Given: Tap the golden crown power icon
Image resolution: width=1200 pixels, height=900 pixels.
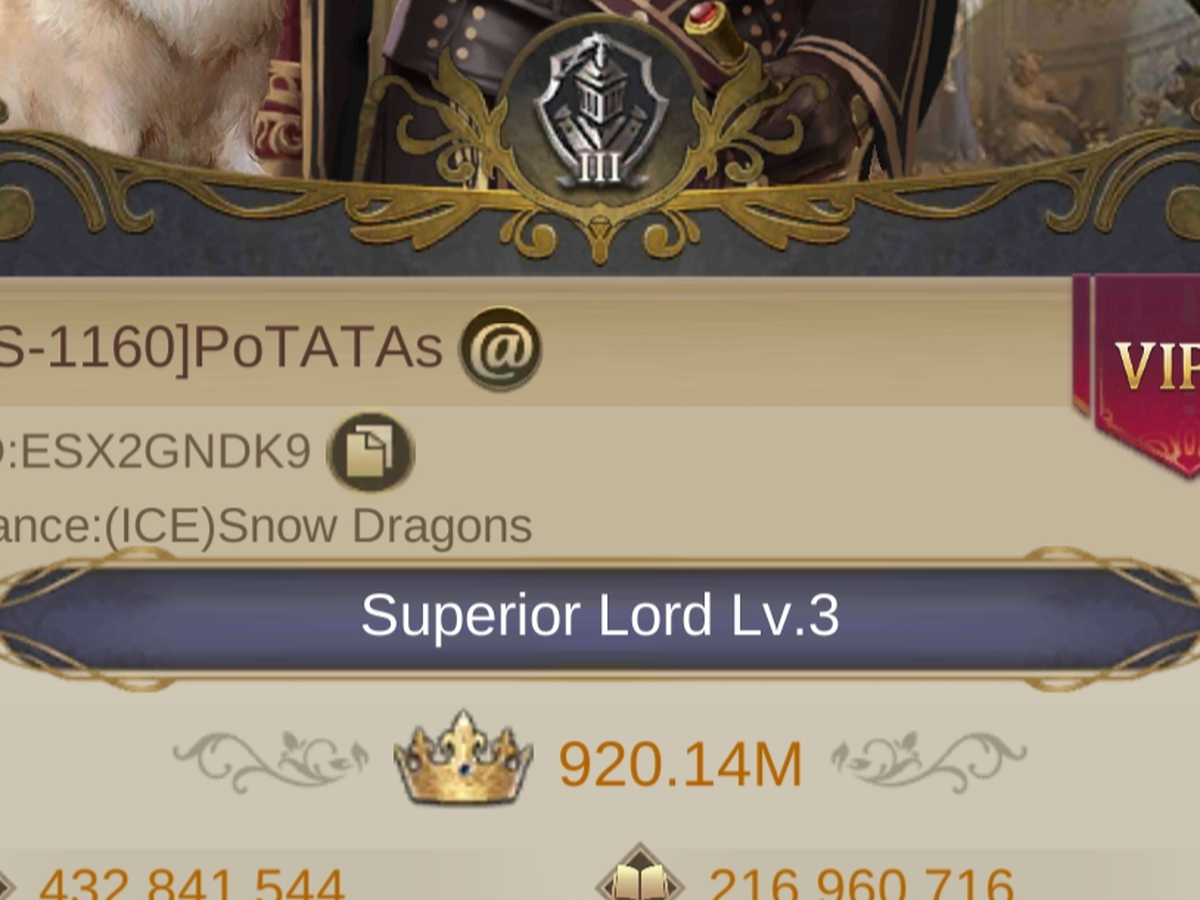Looking at the screenshot, I should (x=463, y=759).
